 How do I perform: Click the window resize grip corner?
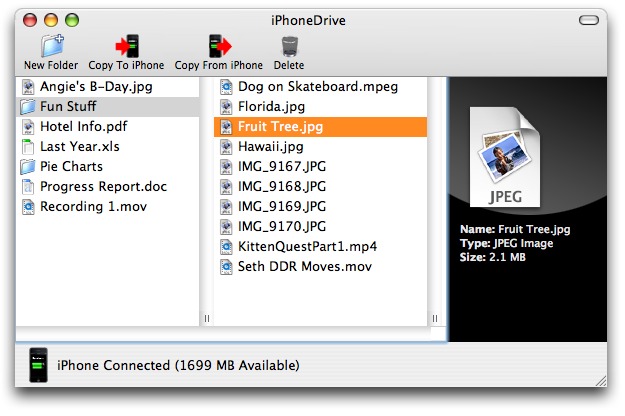(599, 380)
